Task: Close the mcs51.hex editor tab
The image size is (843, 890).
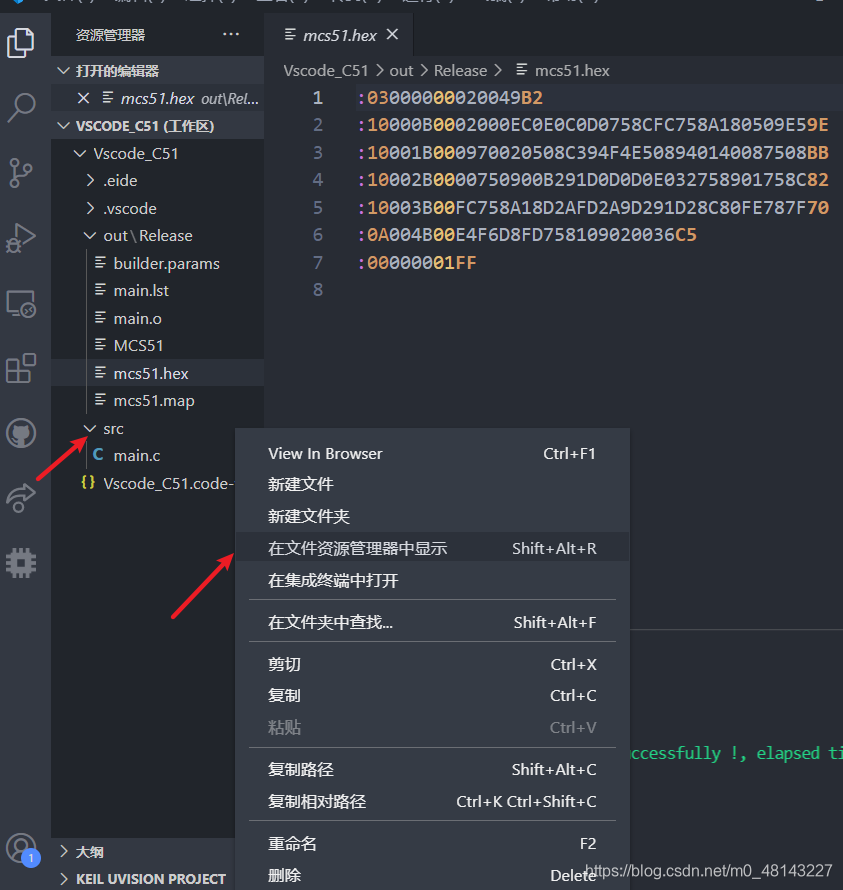Action: pos(392,35)
